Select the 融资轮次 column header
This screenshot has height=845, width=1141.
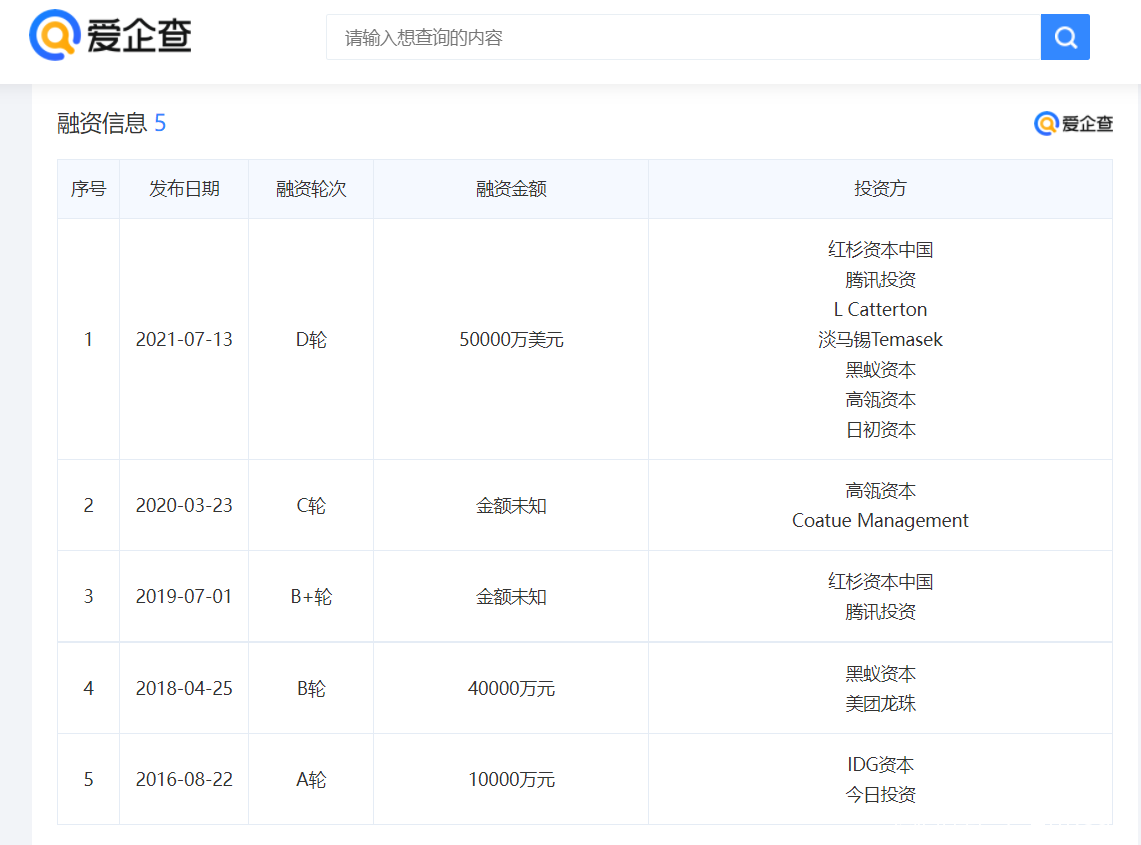[x=311, y=189]
